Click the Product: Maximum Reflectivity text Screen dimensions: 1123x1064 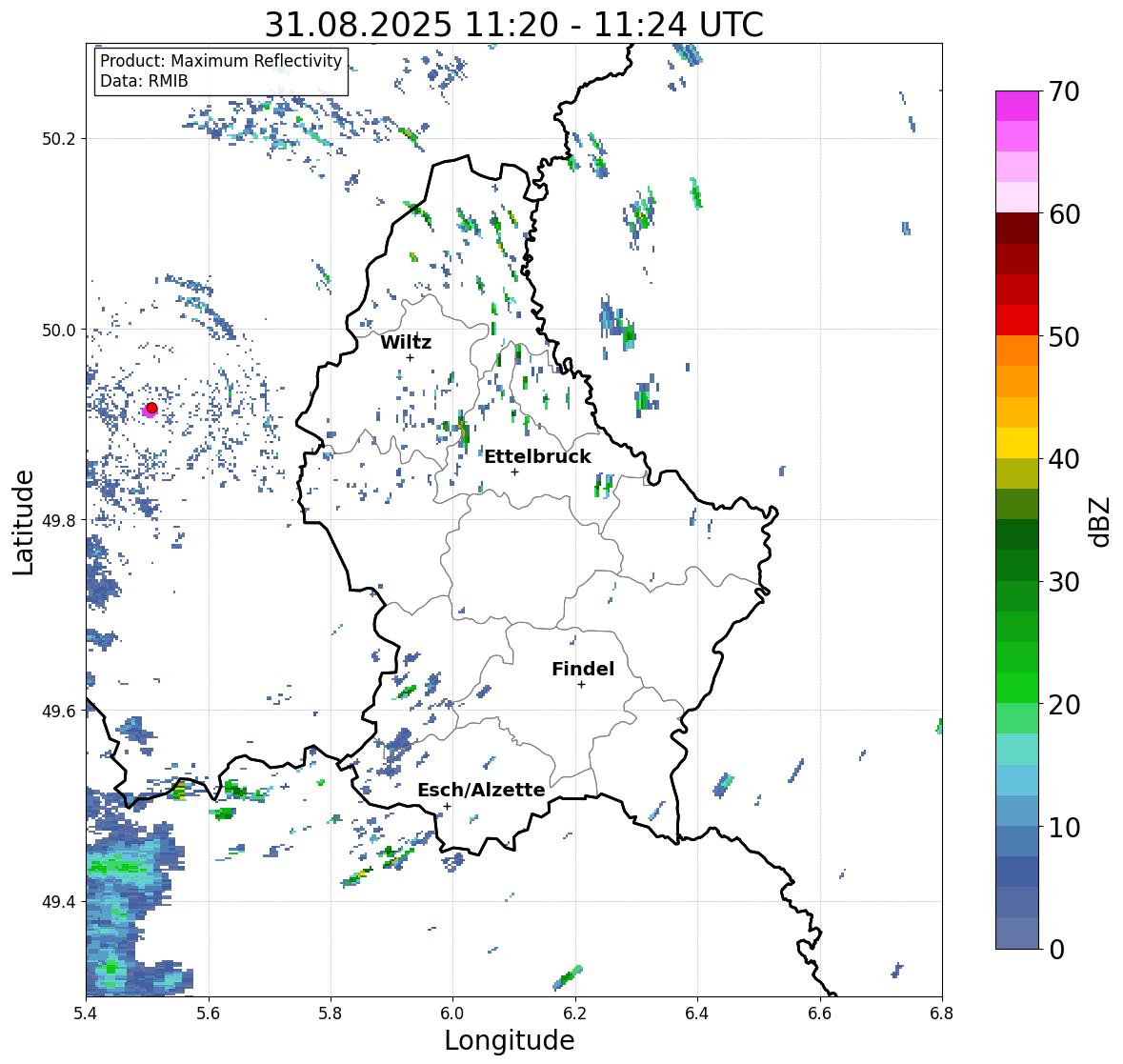coord(221,61)
